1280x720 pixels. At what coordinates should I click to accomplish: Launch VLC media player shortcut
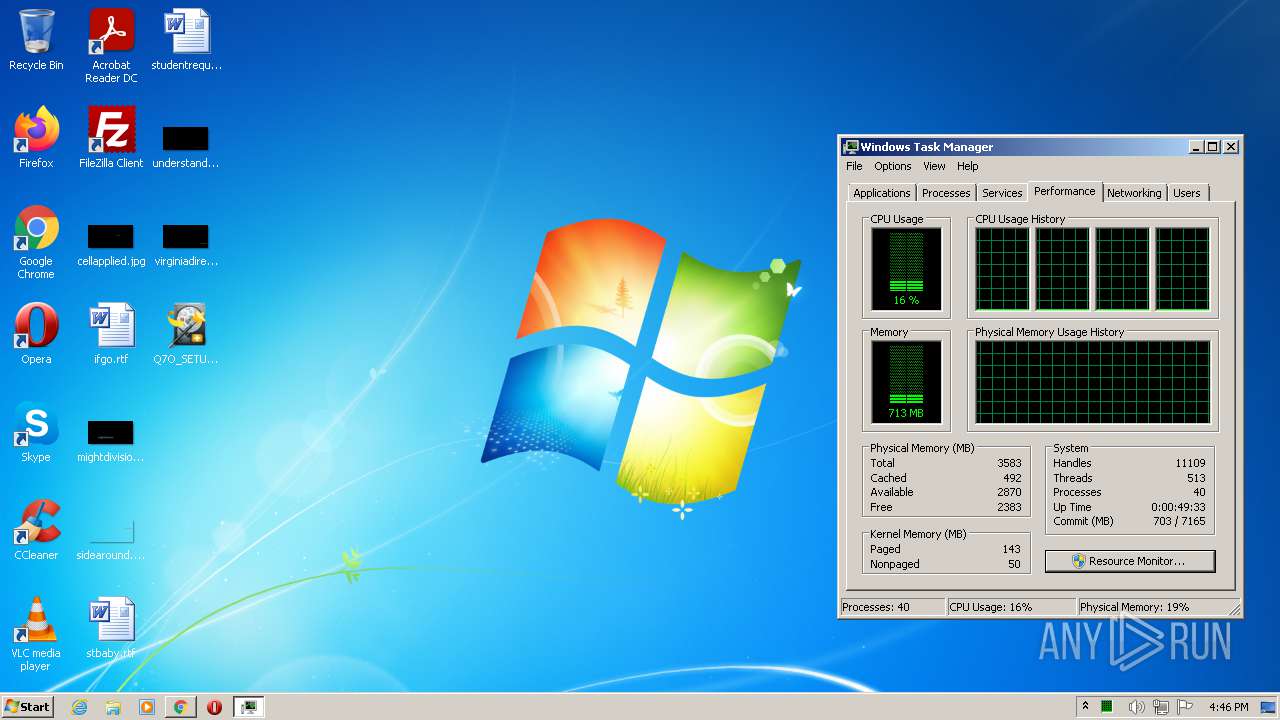[36, 634]
